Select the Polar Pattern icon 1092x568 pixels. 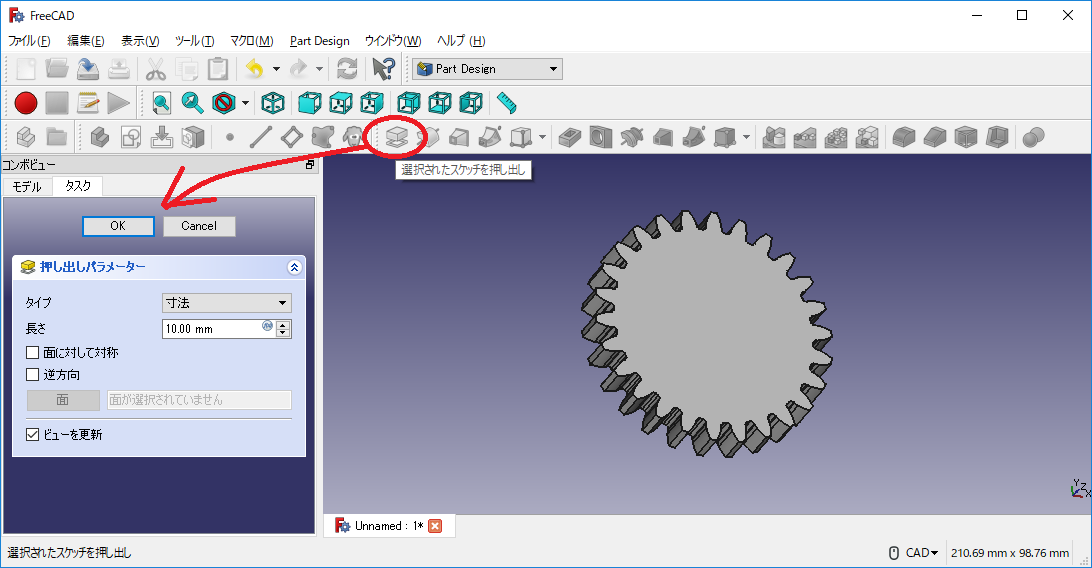coord(836,137)
